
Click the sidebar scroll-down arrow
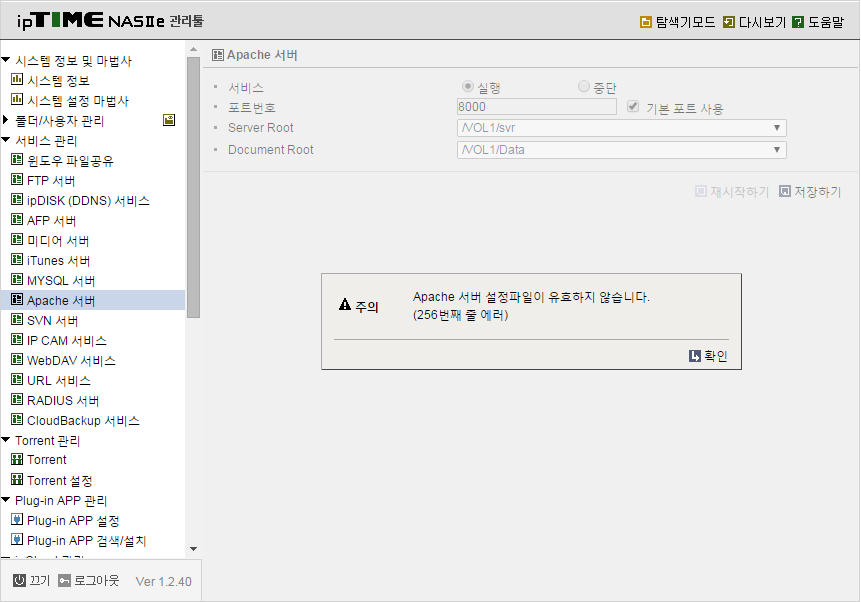pos(193,549)
